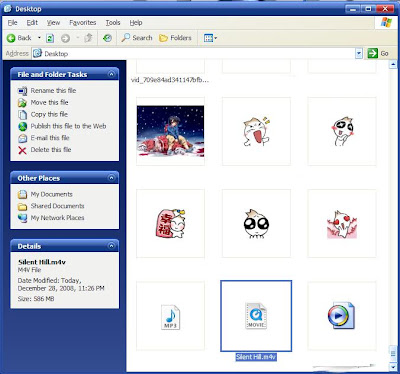
Task: Select the blushing panda-eyed cat thumbnail
Action: point(342,131)
